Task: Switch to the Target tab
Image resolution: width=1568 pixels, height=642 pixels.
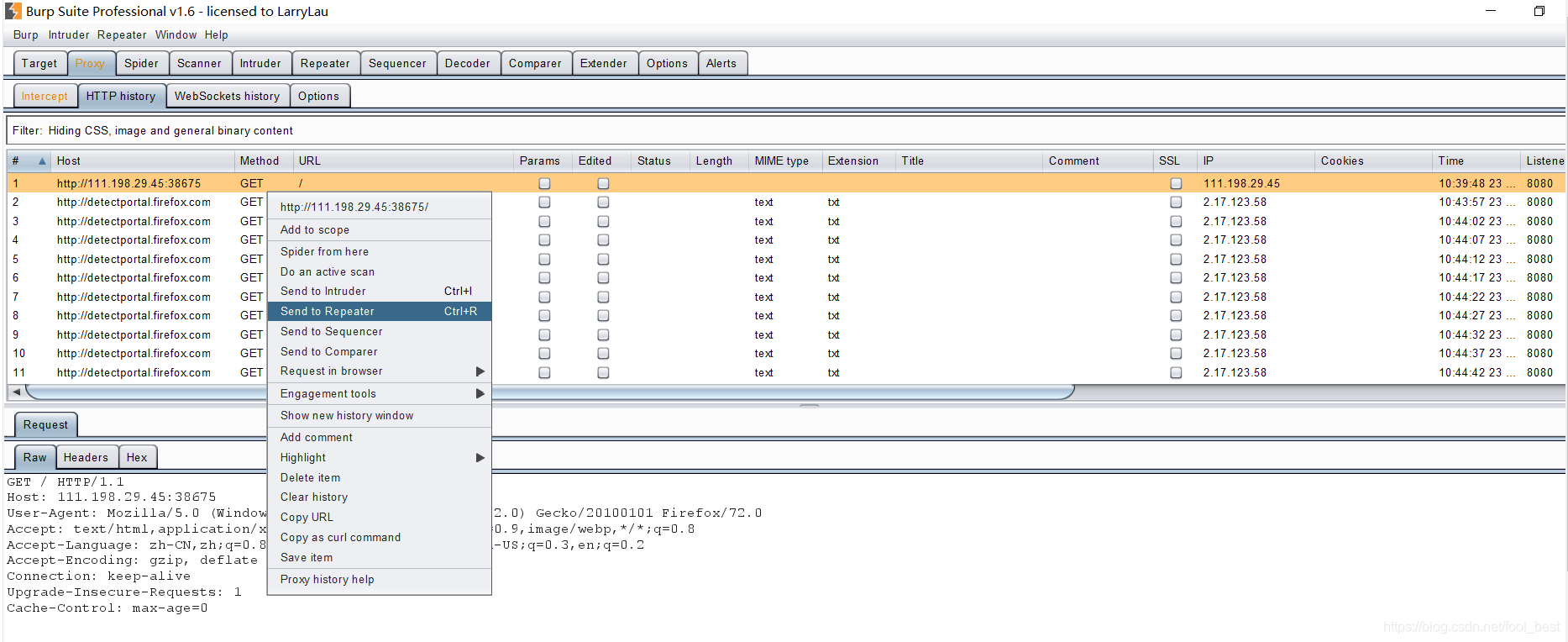Action: pyautogui.click(x=39, y=64)
